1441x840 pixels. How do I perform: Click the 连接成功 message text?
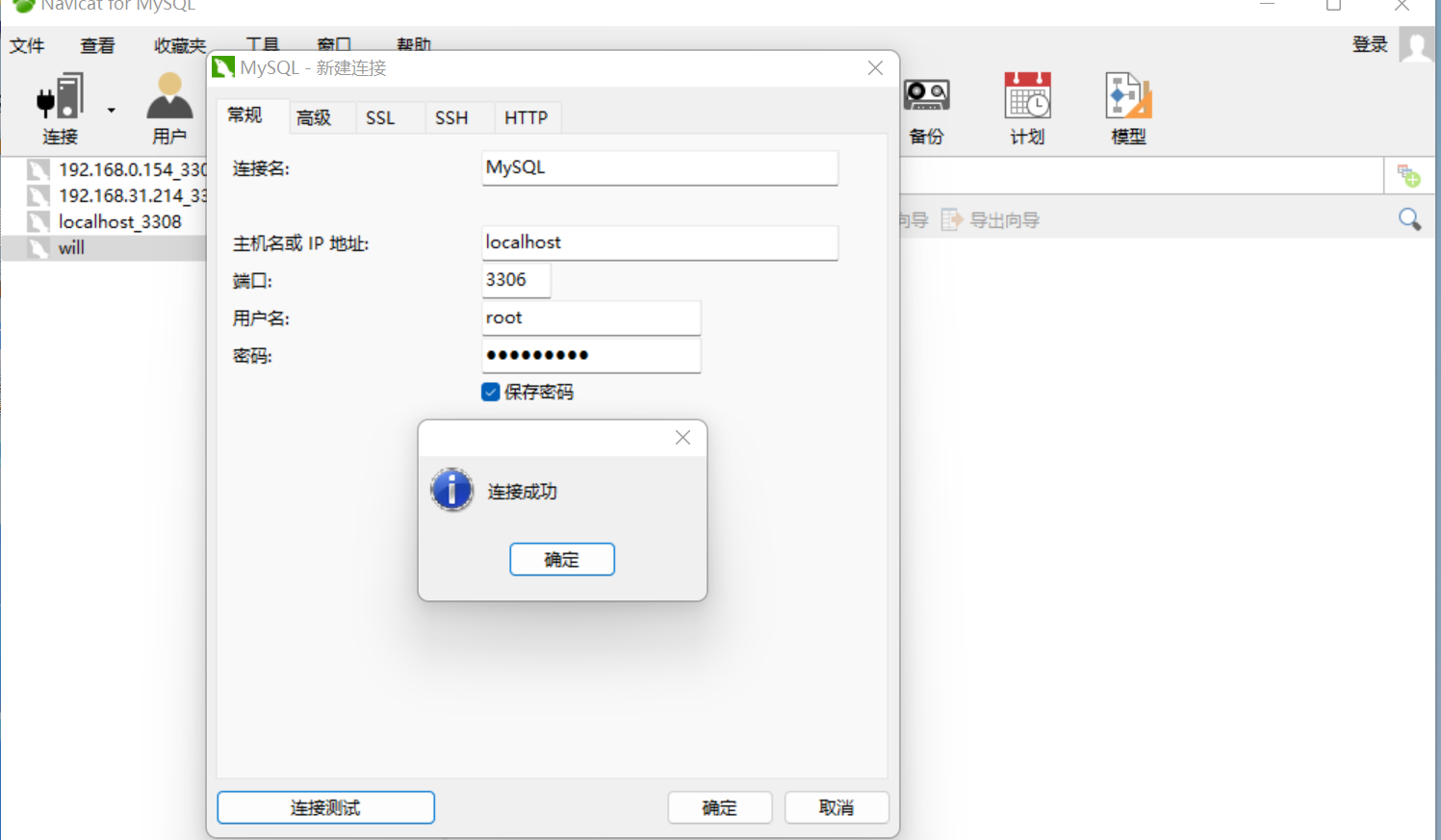point(522,492)
